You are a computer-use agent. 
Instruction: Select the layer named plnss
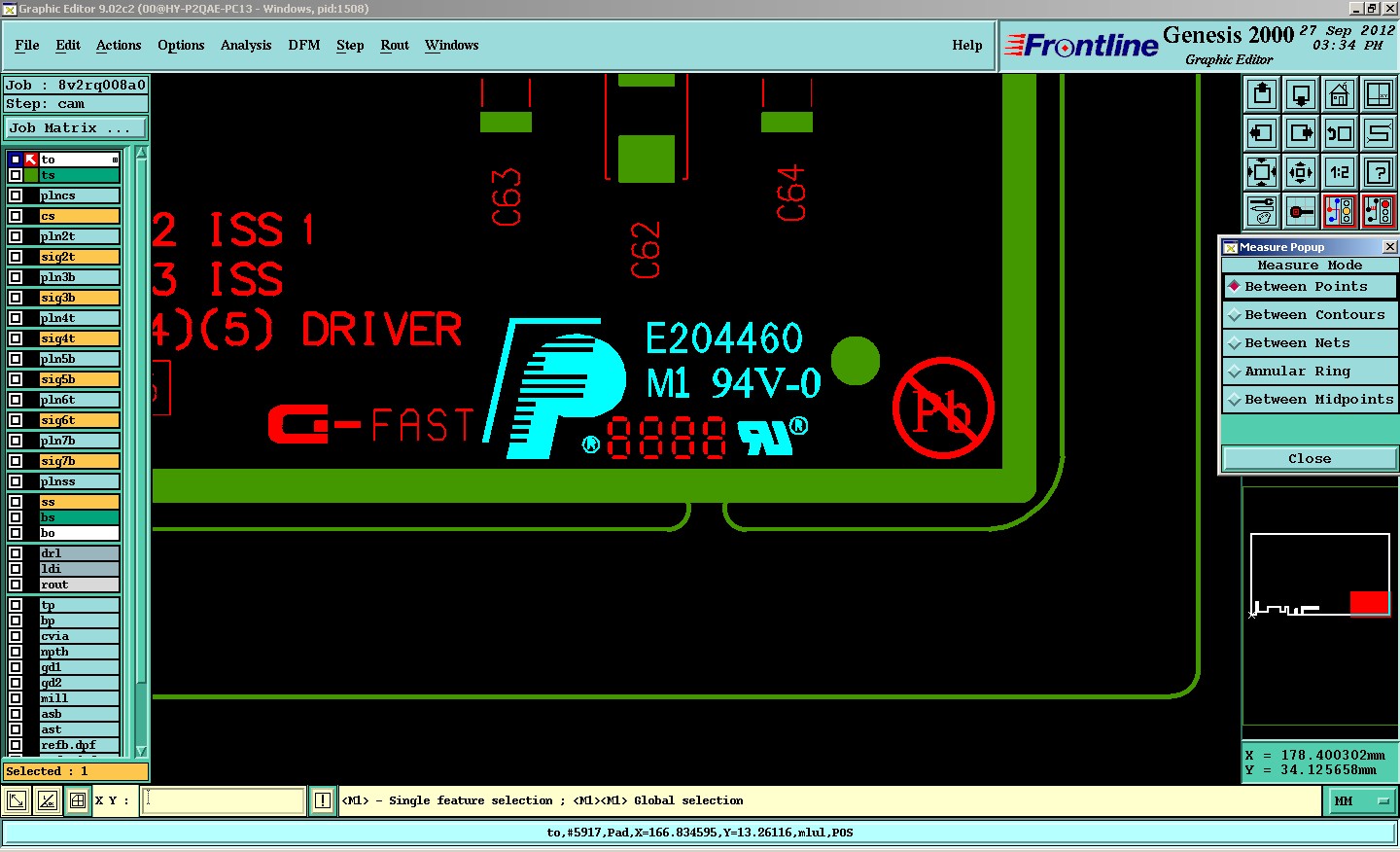pyautogui.click(x=79, y=481)
